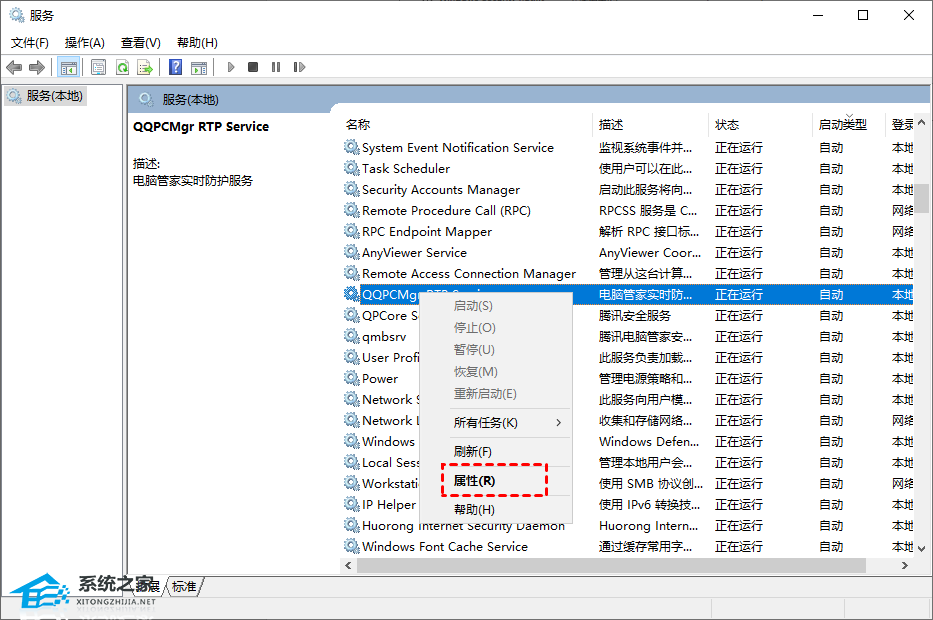
Task: Click gear icon of Windows Font Cache Service
Action: pos(352,546)
